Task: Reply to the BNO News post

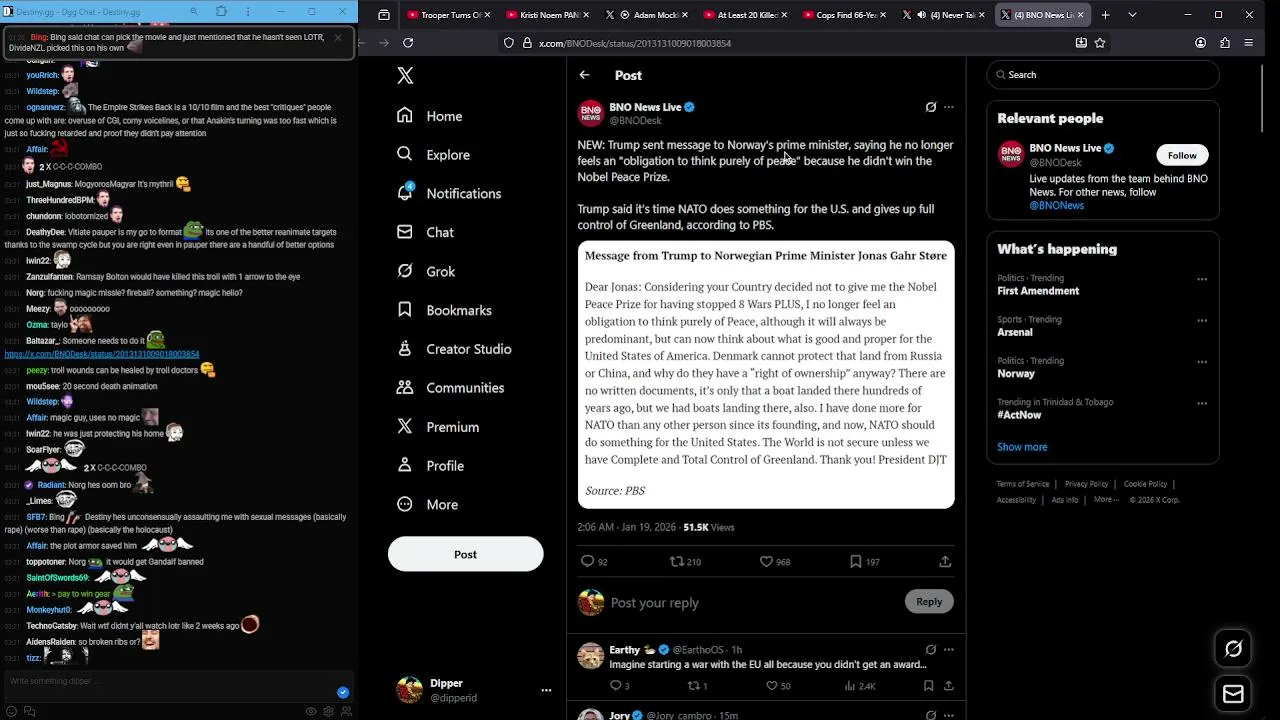Action: click(588, 562)
